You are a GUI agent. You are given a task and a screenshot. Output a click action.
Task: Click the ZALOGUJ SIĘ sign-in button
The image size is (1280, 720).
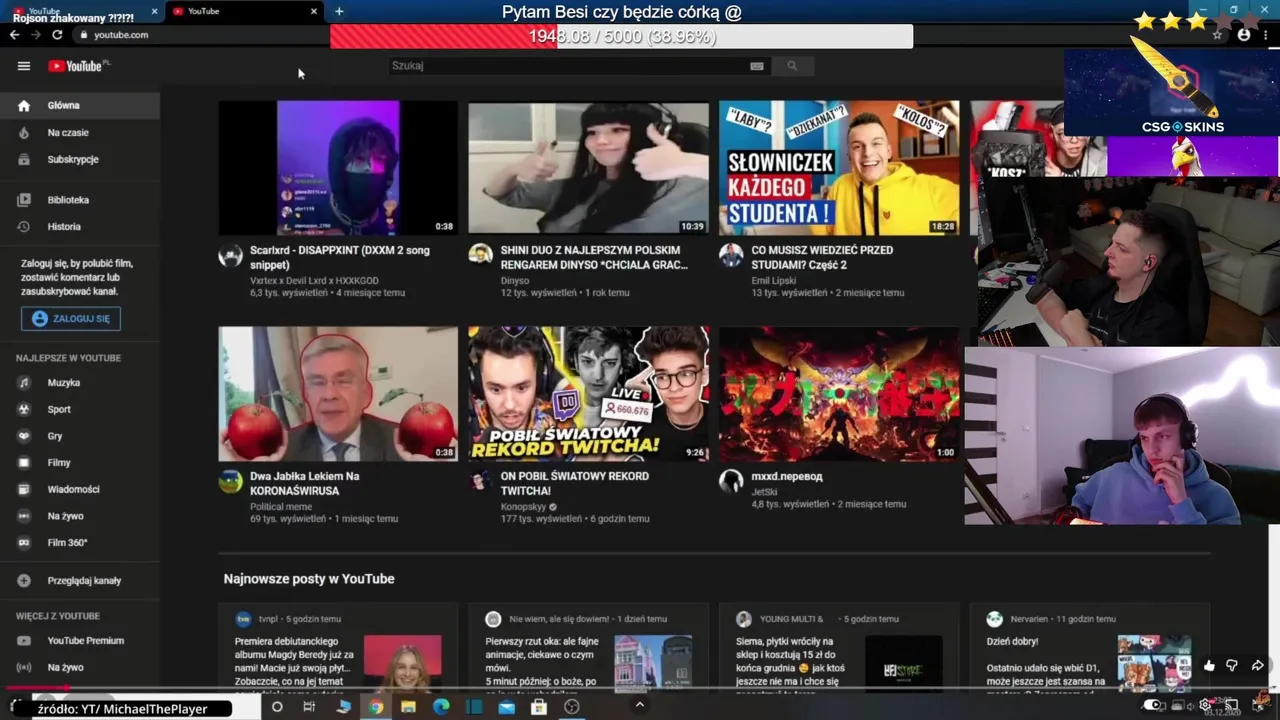tap(71, 319)
